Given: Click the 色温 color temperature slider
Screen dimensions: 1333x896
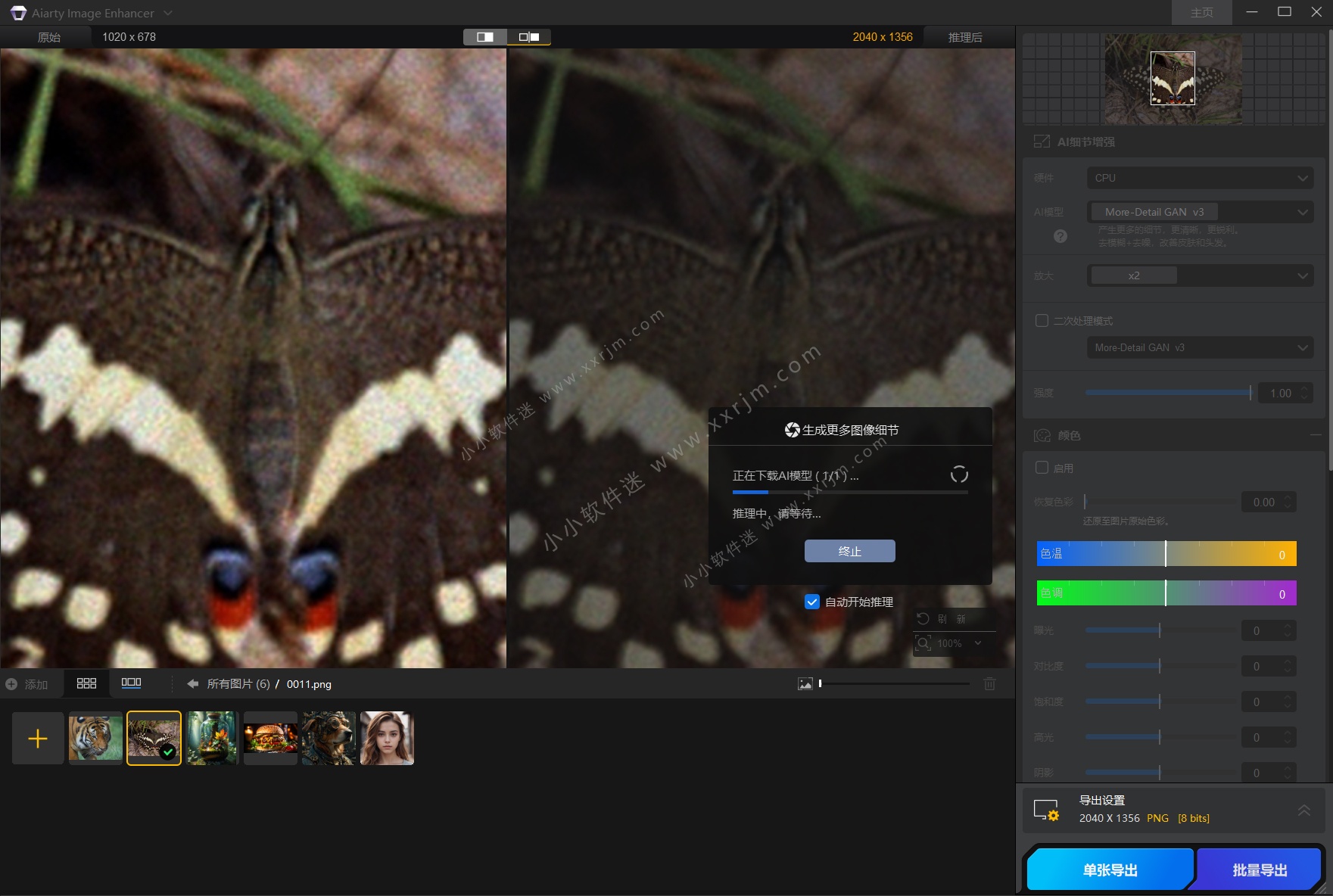Looking at the screenshot, I should point(1166,554).
